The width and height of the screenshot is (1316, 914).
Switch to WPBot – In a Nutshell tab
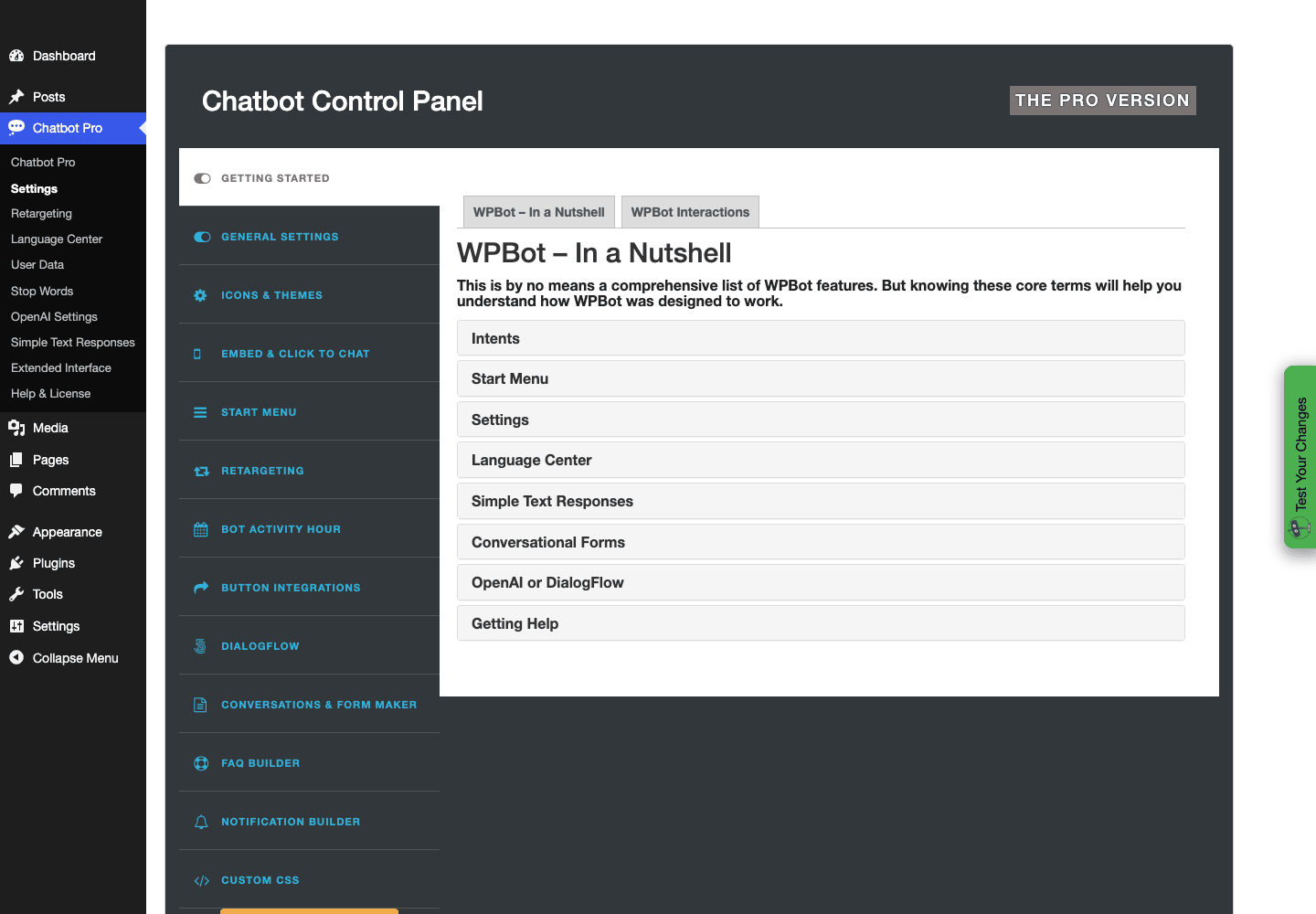(539, 212)
